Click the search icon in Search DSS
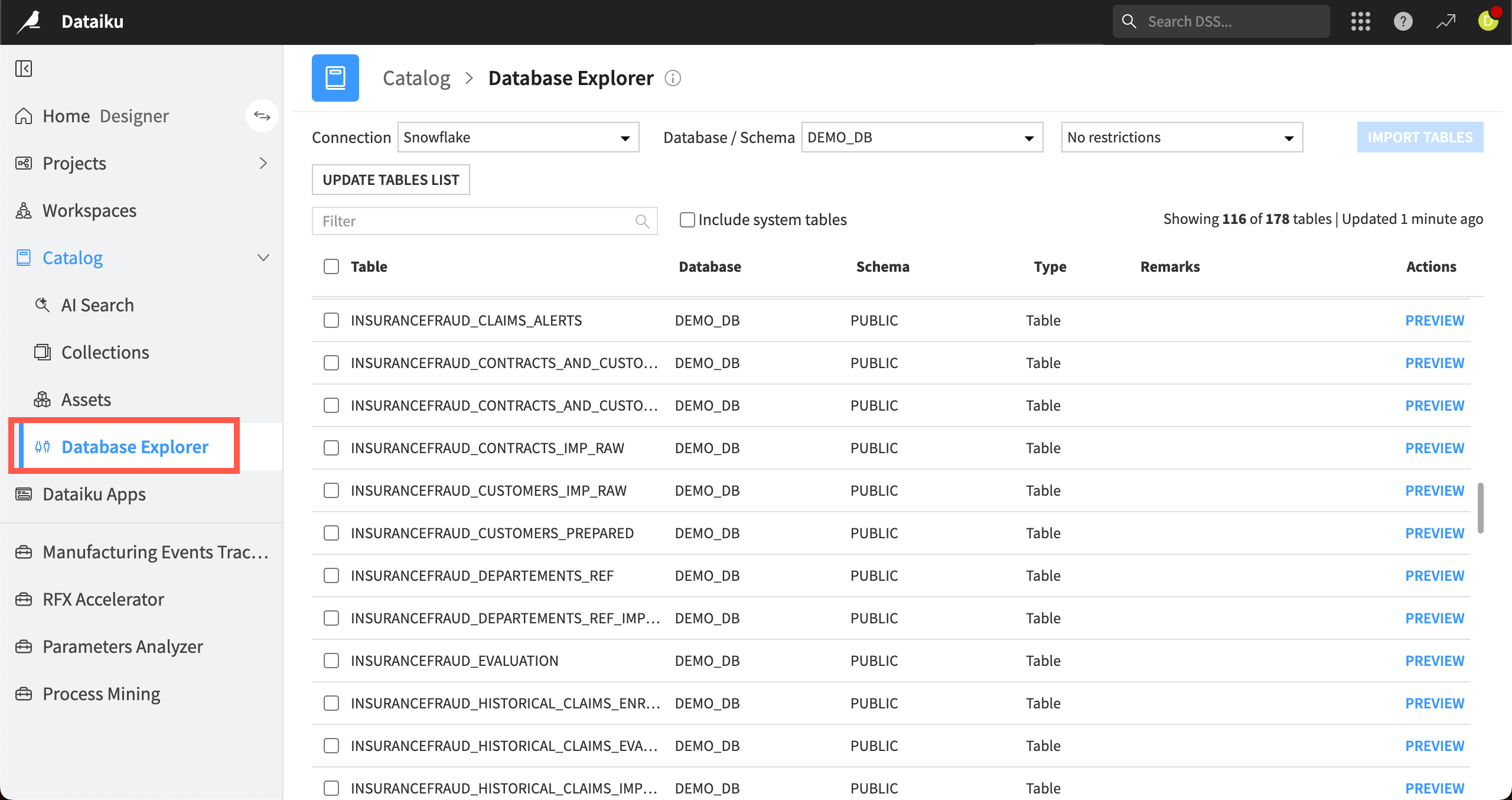The width and height of the screenshot is (1512, 800). pyautogui.click(x=1129, y=22)
